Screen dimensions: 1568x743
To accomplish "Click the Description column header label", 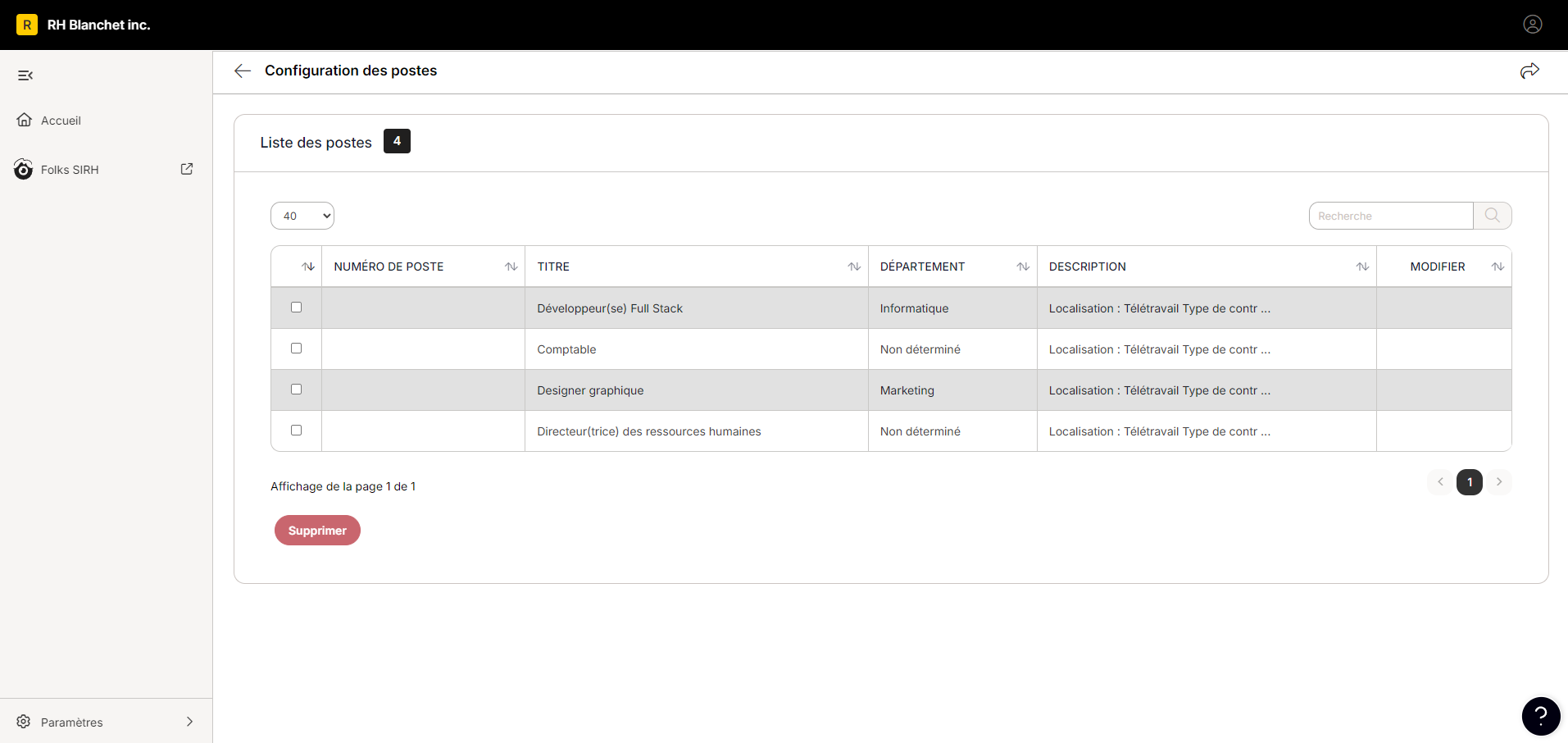I will [1088, 267].
